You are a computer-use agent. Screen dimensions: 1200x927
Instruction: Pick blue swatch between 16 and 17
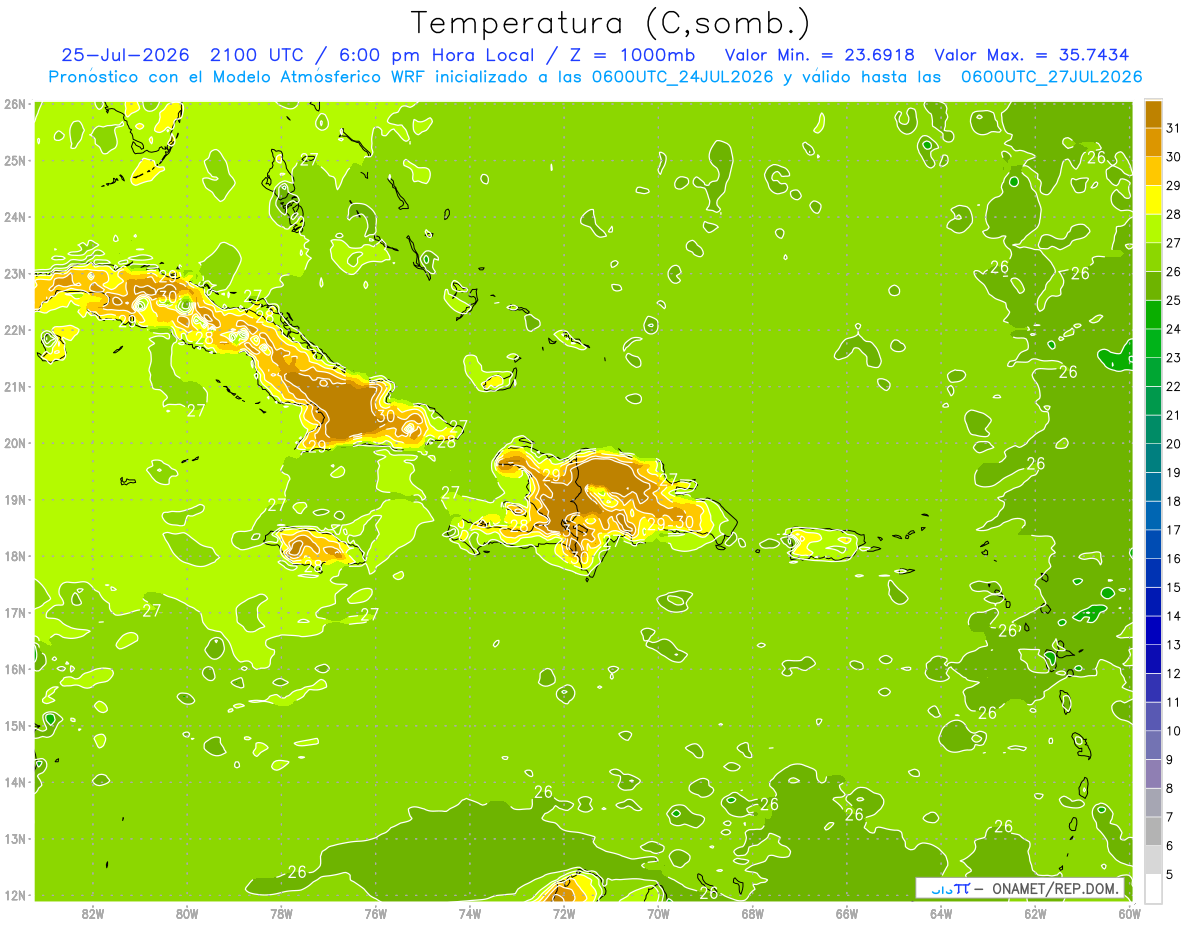coord(1153,544)
